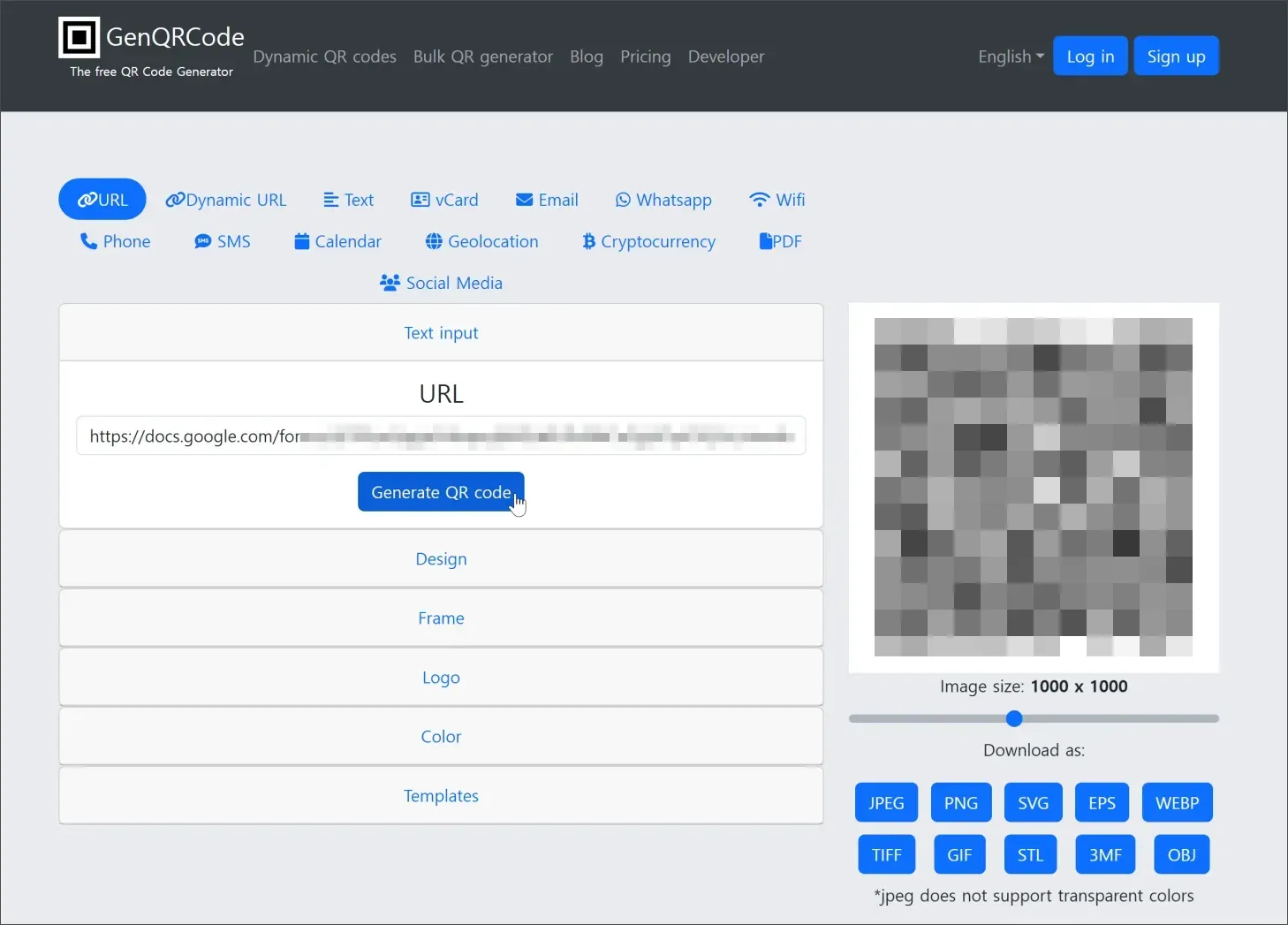
Task: Open the English language dropdown
Action: (1011, 57)
